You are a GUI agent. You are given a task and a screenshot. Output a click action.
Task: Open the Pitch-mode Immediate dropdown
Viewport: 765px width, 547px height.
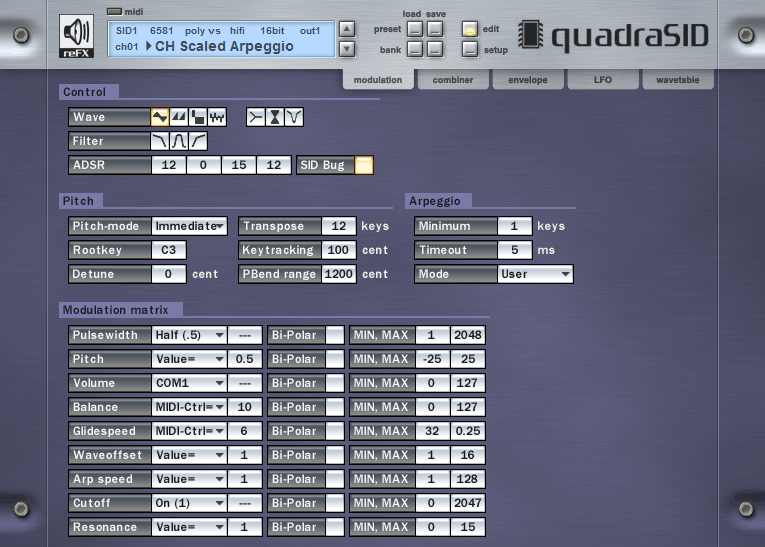tap(189, 226)
